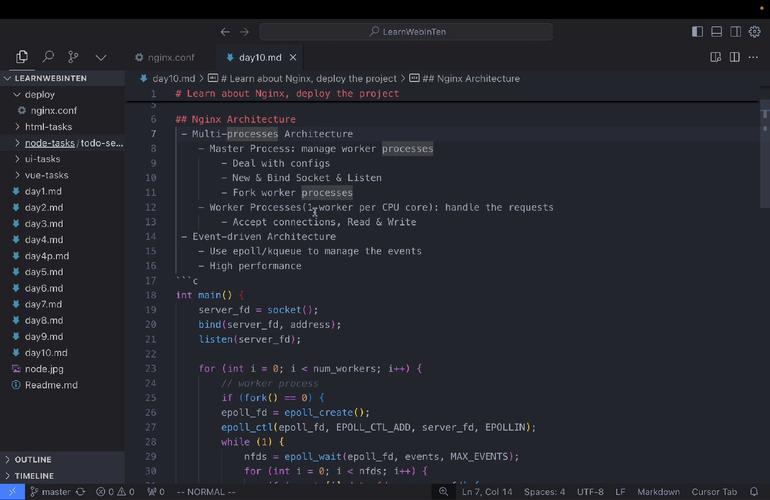Click the zoom magnifier status icon
Screen dimensions: 770x500
(443, 492)
